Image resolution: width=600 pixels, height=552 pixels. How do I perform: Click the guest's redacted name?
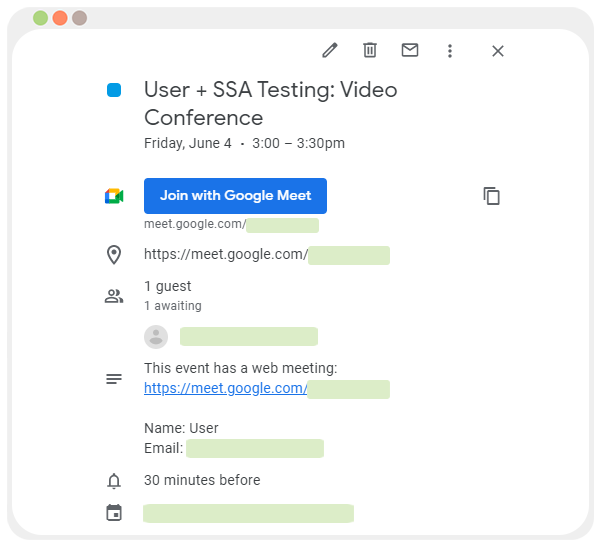[x=249, y=337]
